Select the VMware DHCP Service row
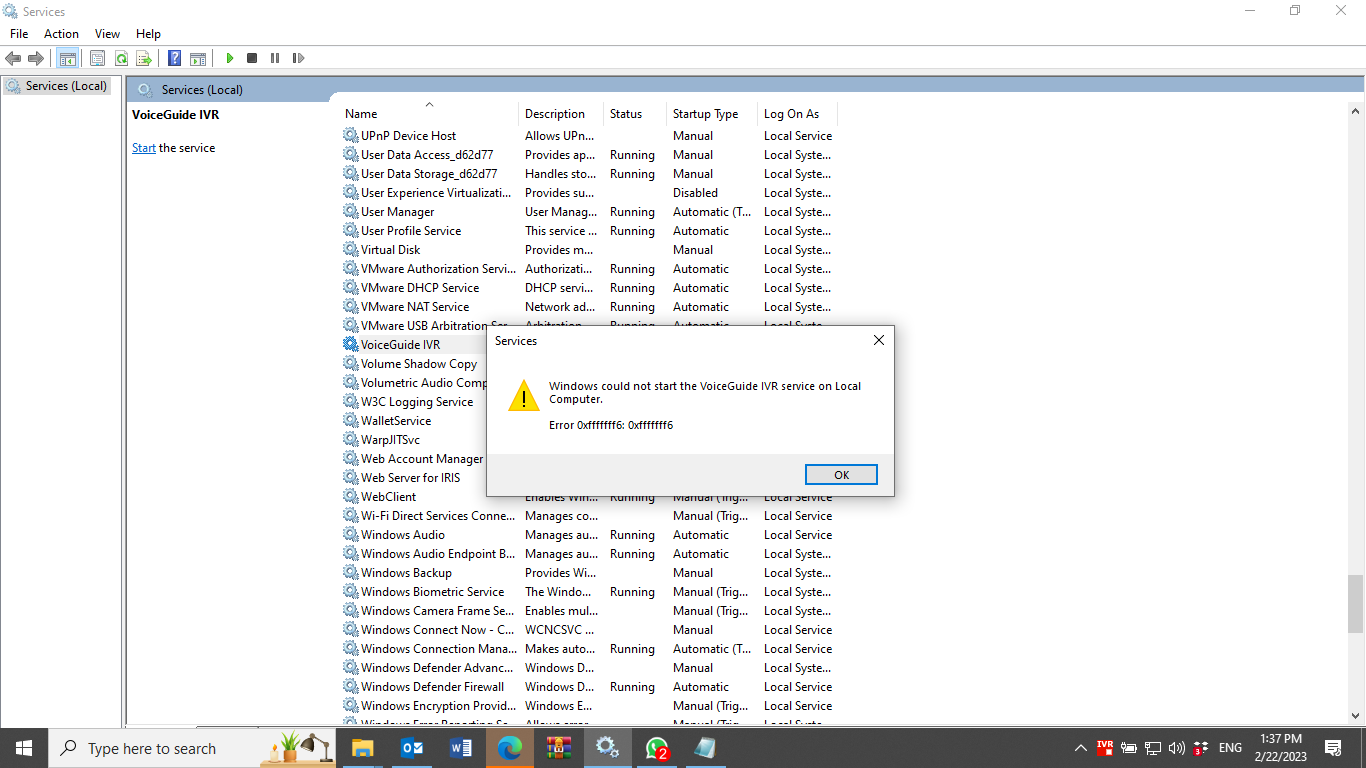 [589, 288]
